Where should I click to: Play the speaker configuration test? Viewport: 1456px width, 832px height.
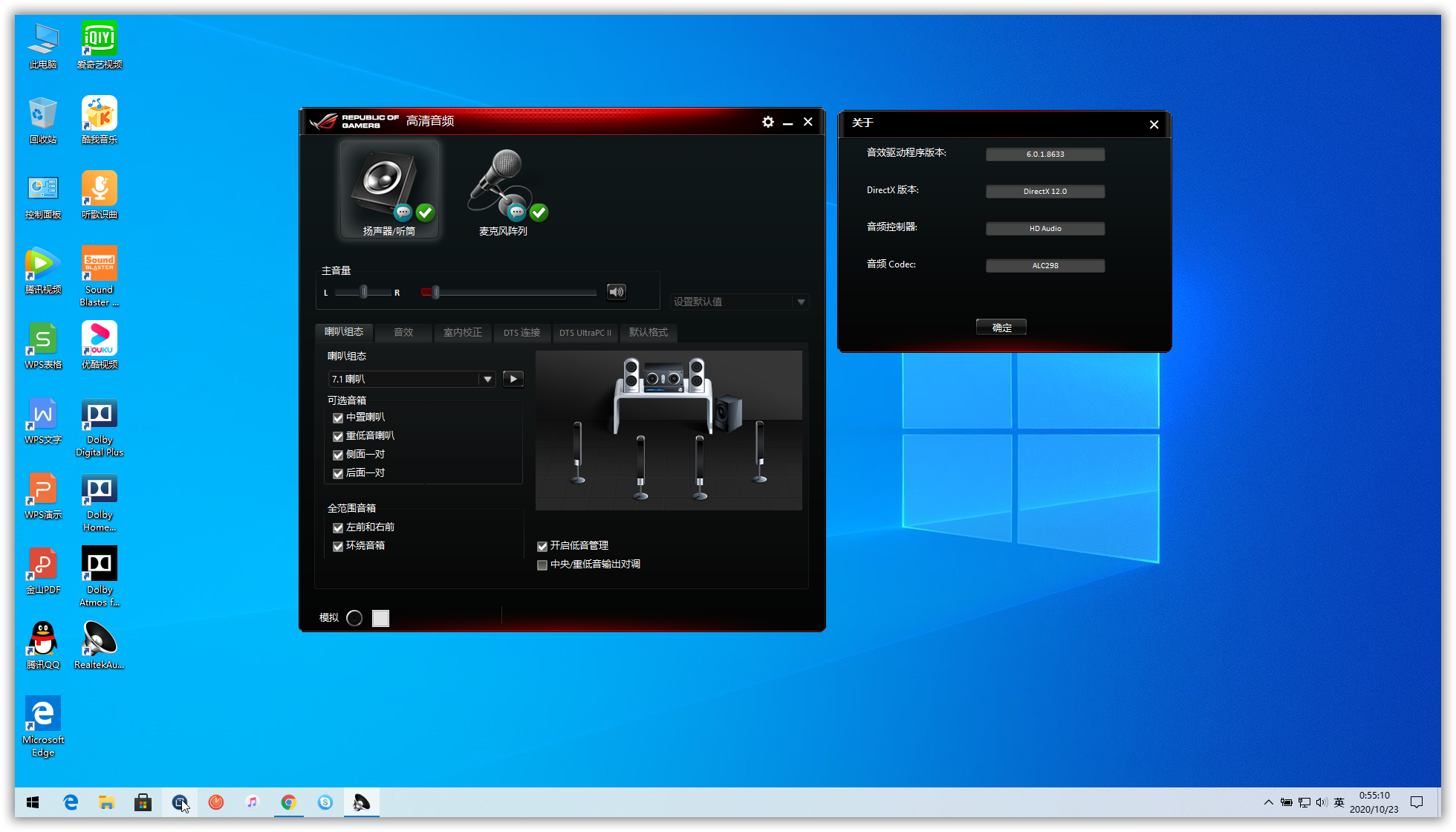click(513, 379)
